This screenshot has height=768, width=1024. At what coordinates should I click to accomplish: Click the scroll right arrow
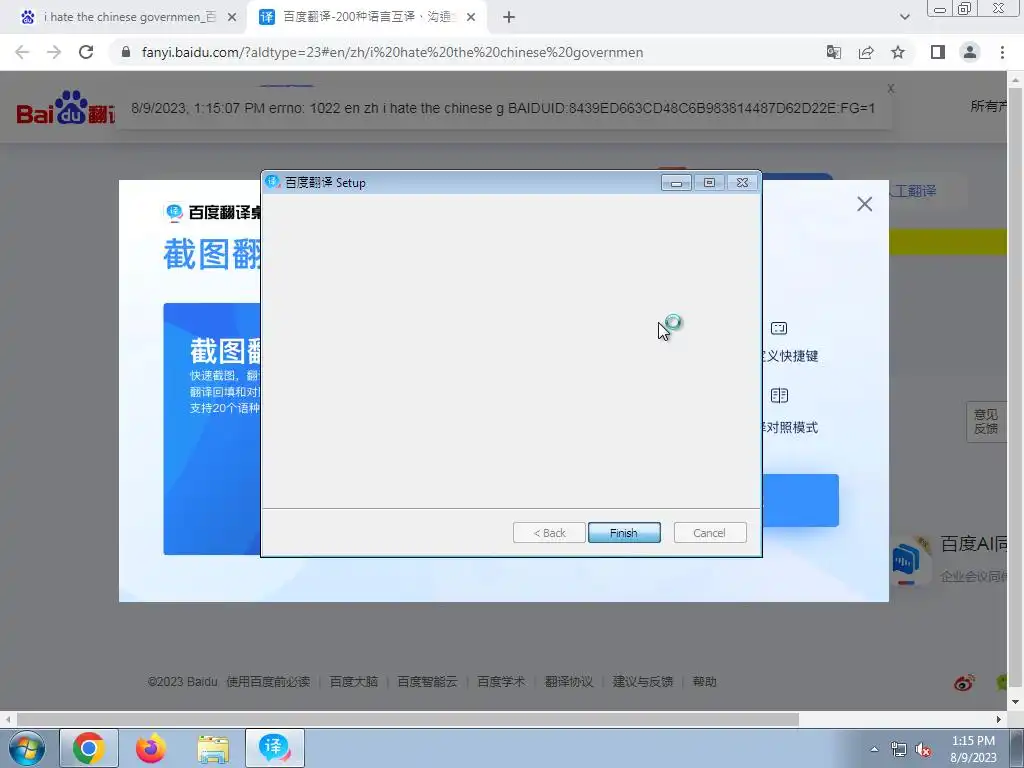[999, 719]
